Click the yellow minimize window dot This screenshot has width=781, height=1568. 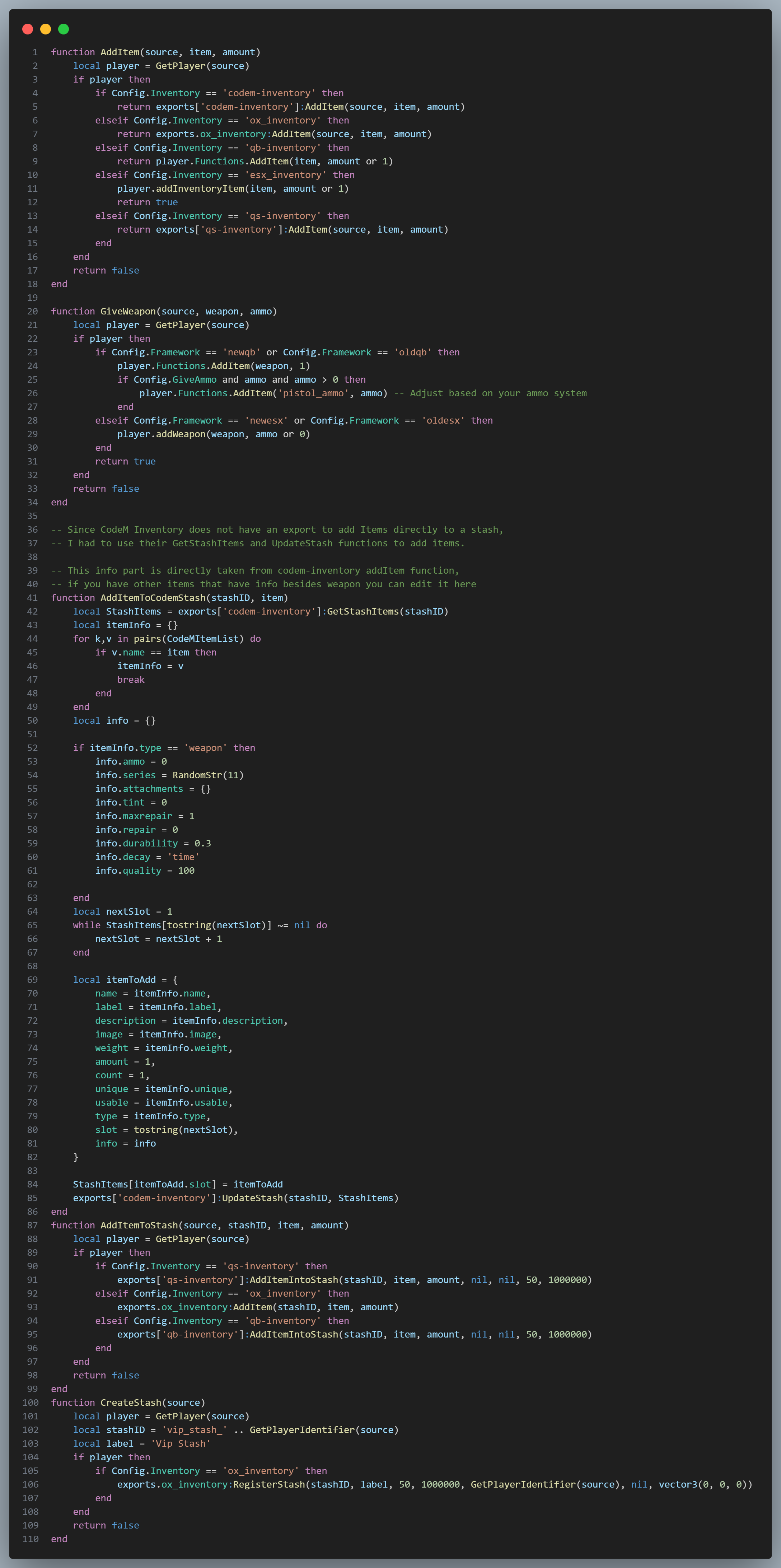pyautogui.click(x=45, y=29)
